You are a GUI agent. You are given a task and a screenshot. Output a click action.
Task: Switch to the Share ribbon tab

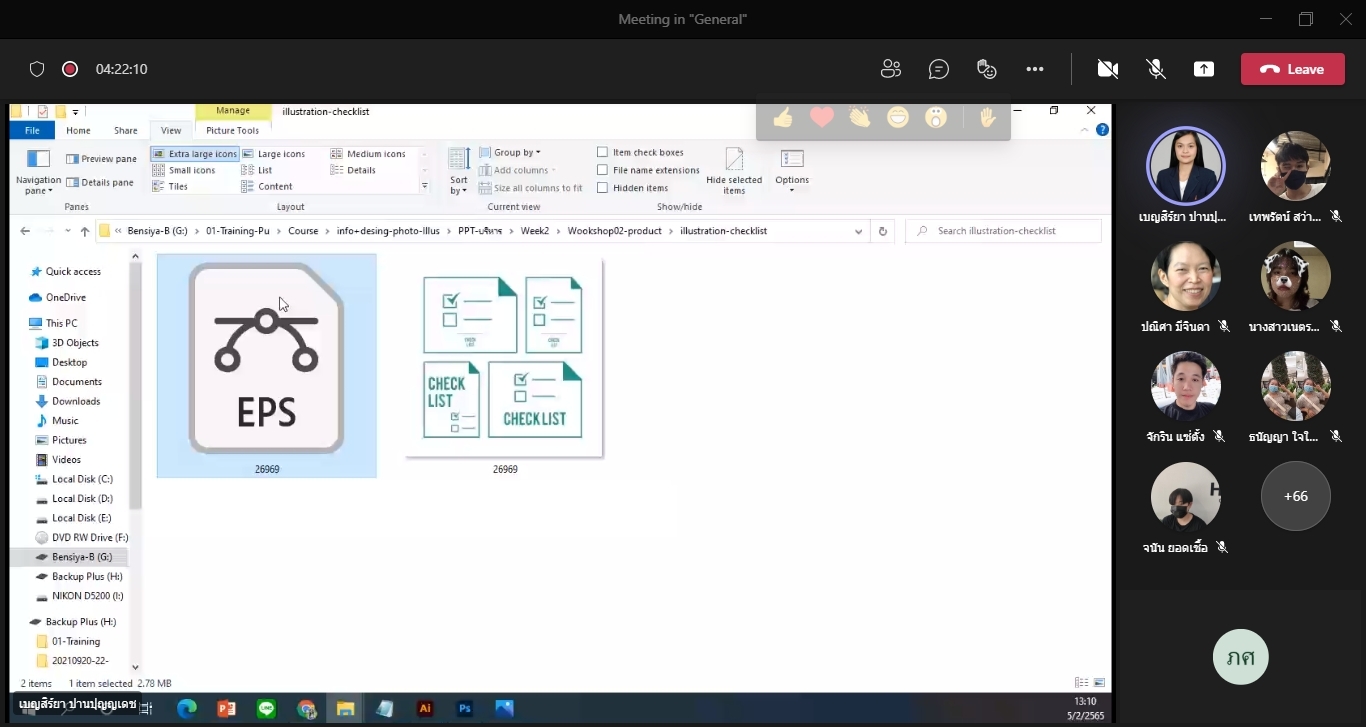coord(126,130)
